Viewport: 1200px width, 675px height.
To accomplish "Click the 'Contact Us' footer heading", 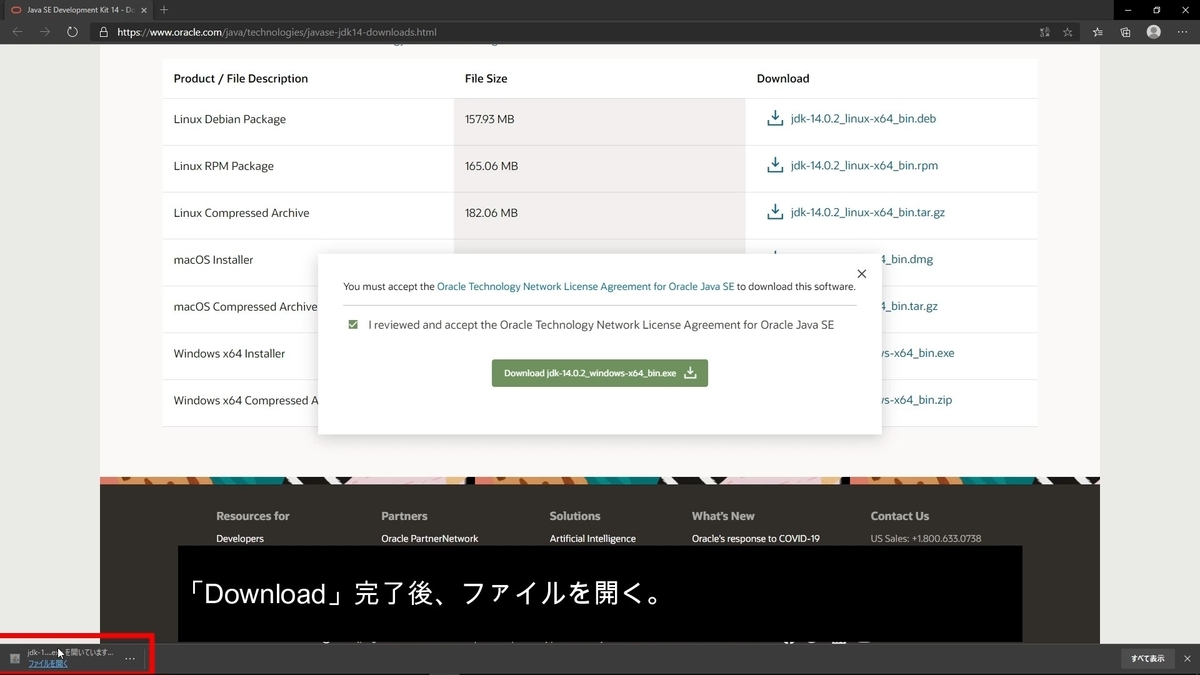I will (900, 516).
